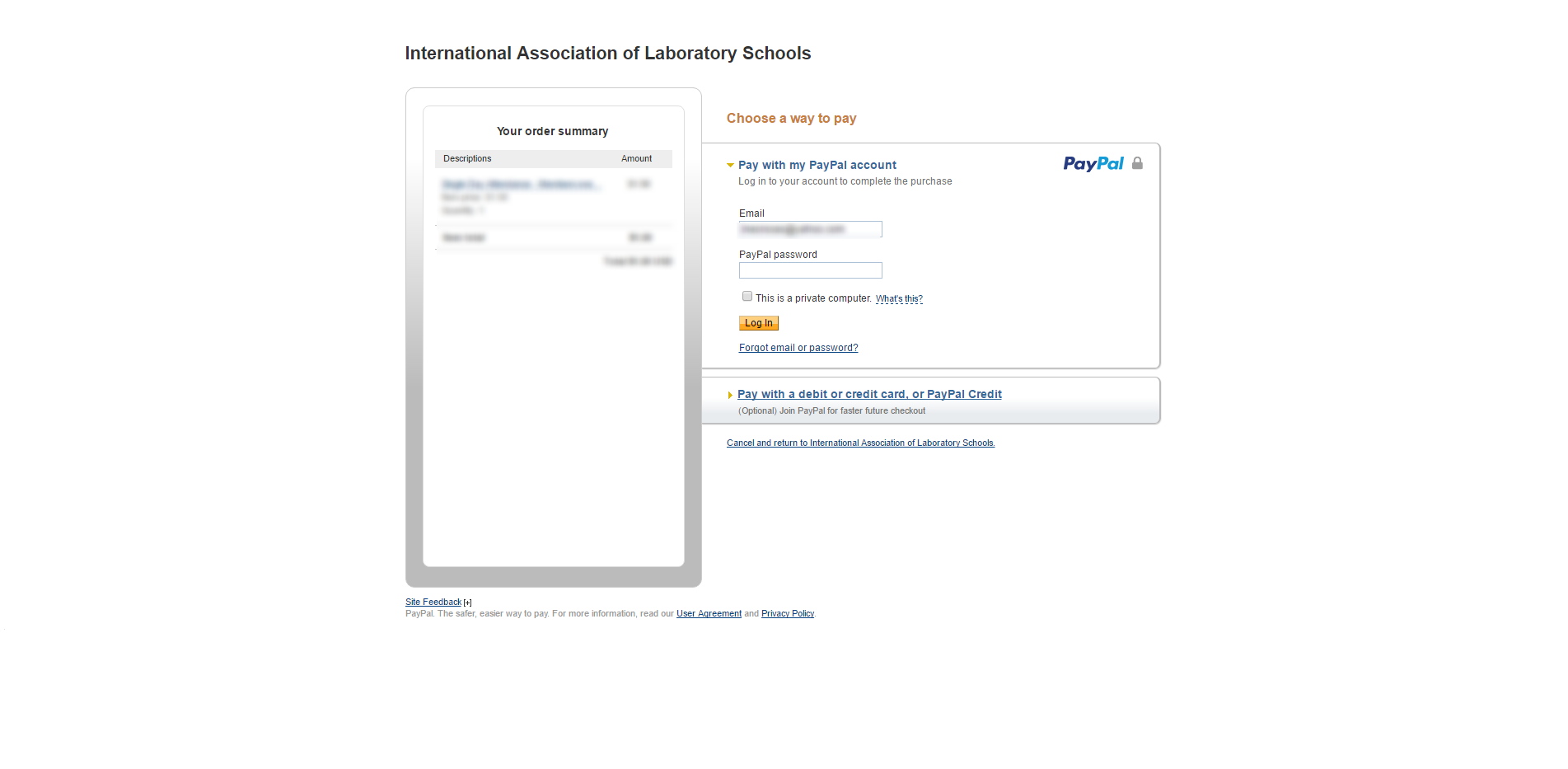Click the Site Feedback link
Image resolution: width=1568 pixels, height=769 pixels.
433,602
